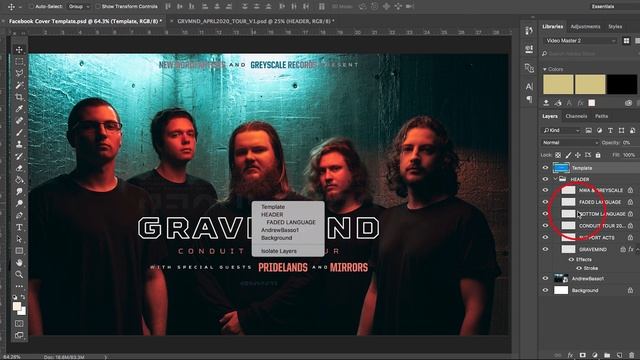Enable Show Transform Controls checkbox

point(98,7)
